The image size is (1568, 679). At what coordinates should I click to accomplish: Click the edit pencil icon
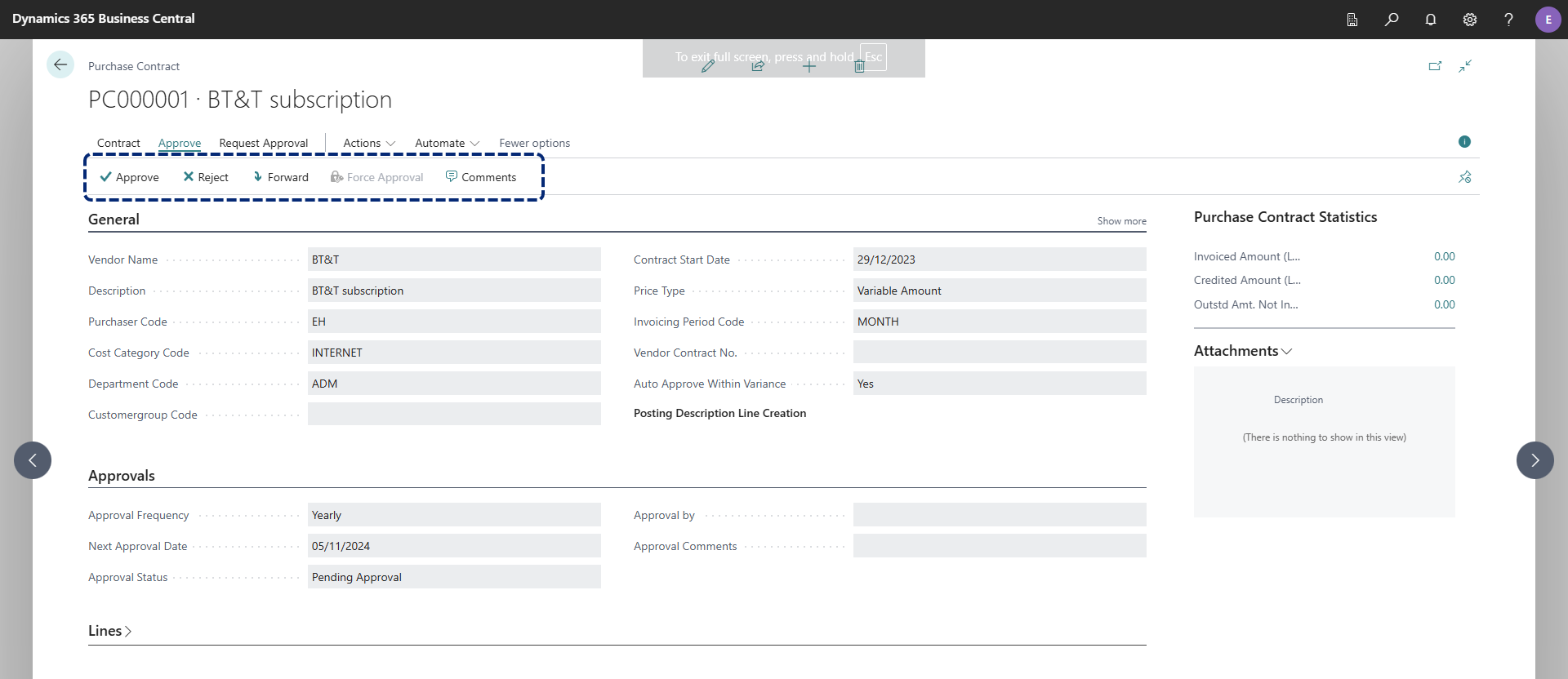[708, 66]
